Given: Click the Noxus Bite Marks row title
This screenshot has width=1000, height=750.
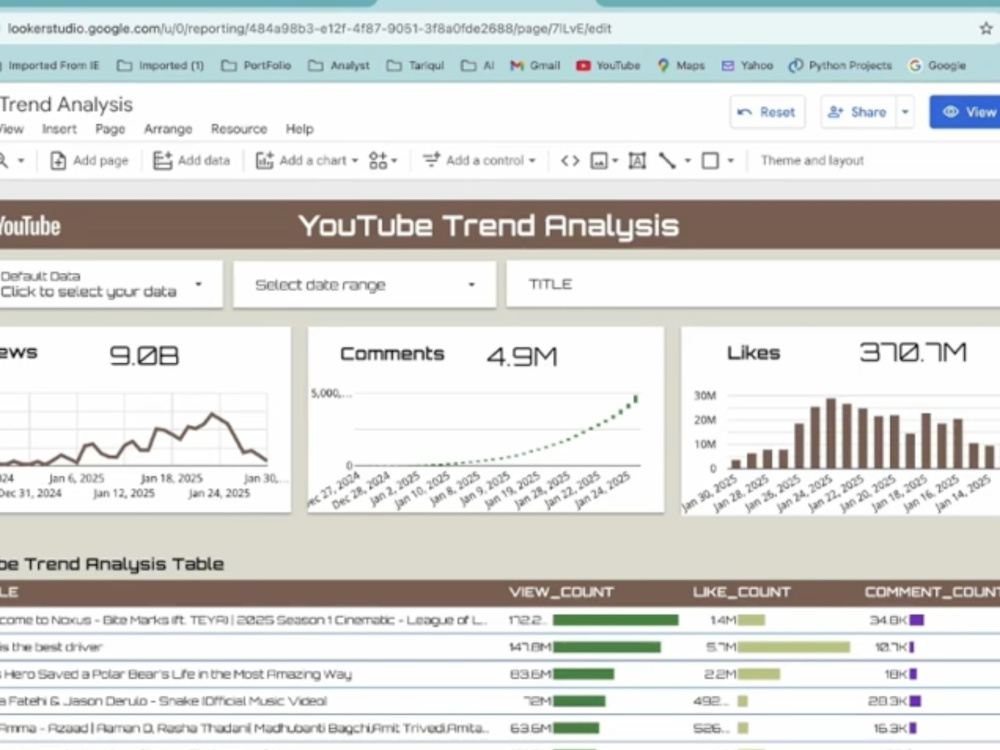Looking at the screenshot, I should click(x=244, y=620).
